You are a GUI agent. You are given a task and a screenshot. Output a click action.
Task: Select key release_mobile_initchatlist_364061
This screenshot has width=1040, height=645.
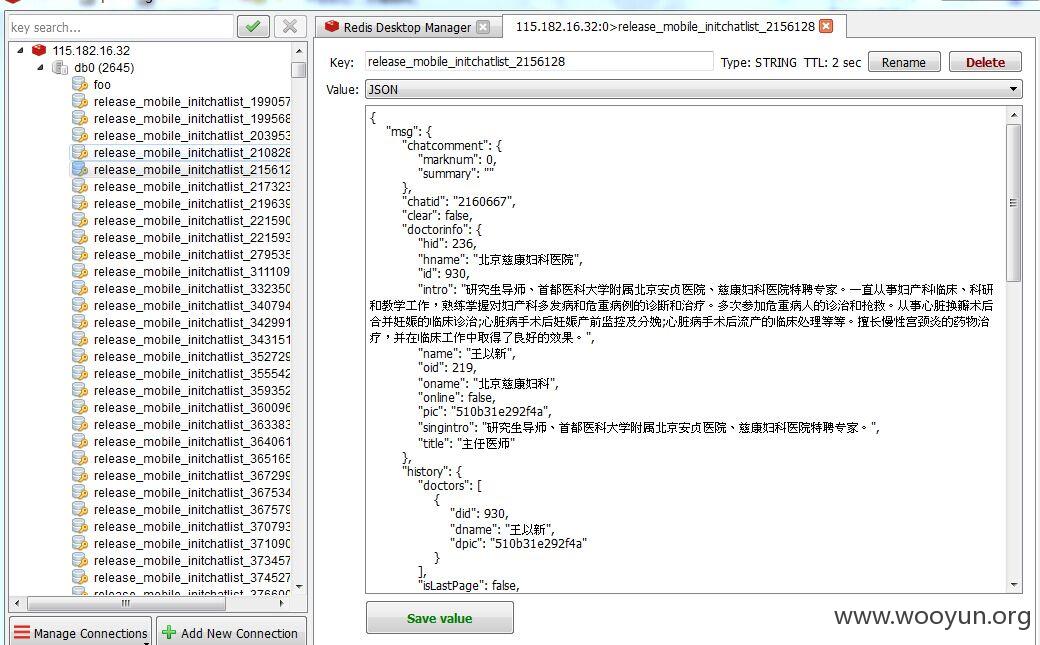tap(192, 442)
